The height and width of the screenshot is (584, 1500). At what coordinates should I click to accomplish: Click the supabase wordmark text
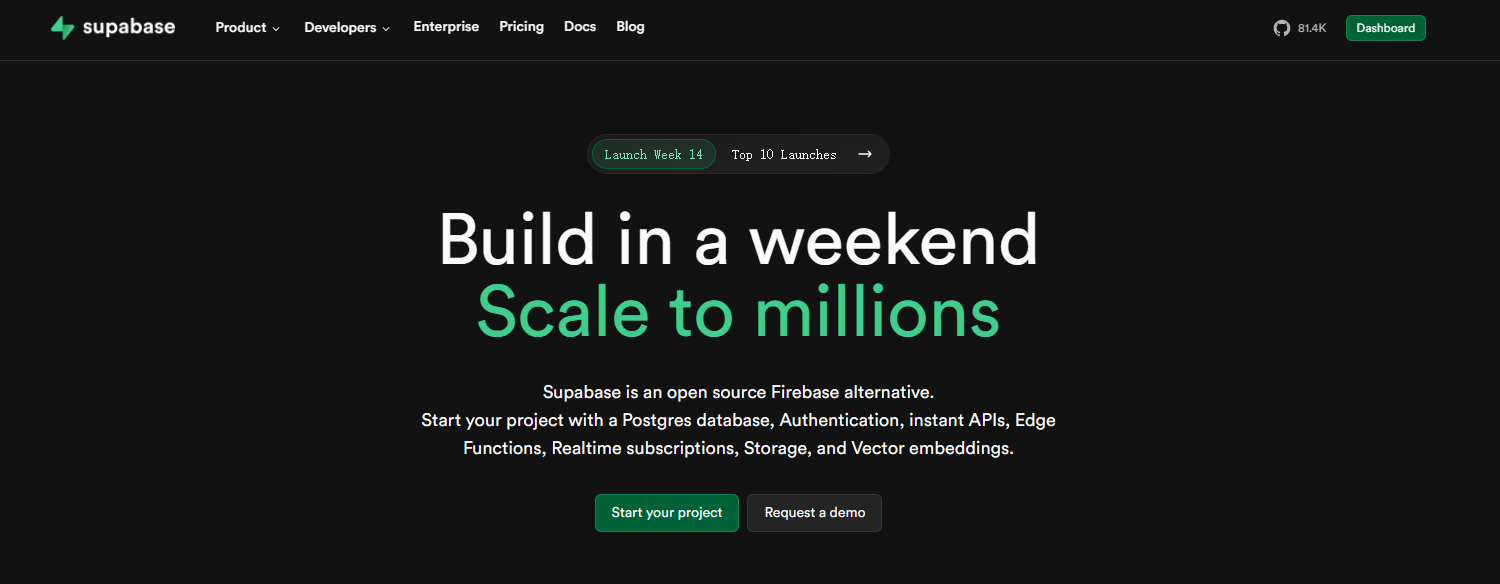click(129, 27)
